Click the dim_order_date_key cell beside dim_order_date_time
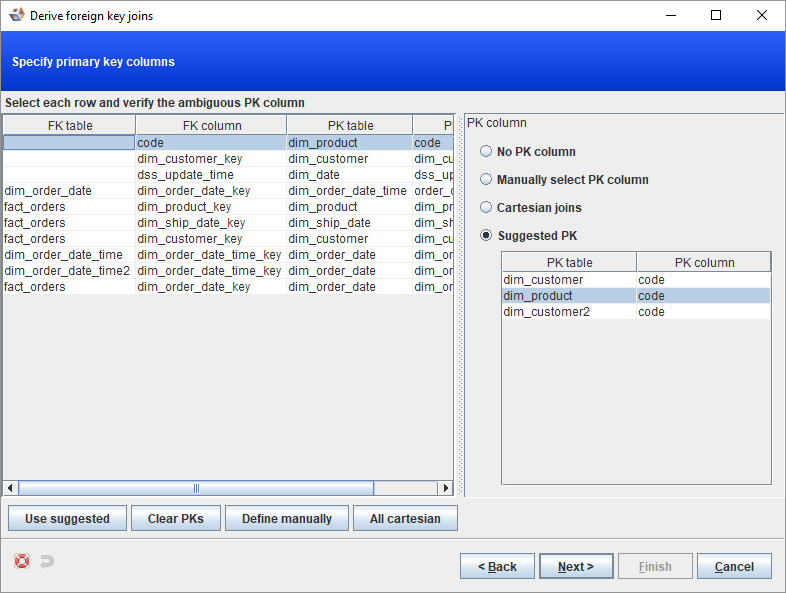The image size is (786, 593). [211, 190]
